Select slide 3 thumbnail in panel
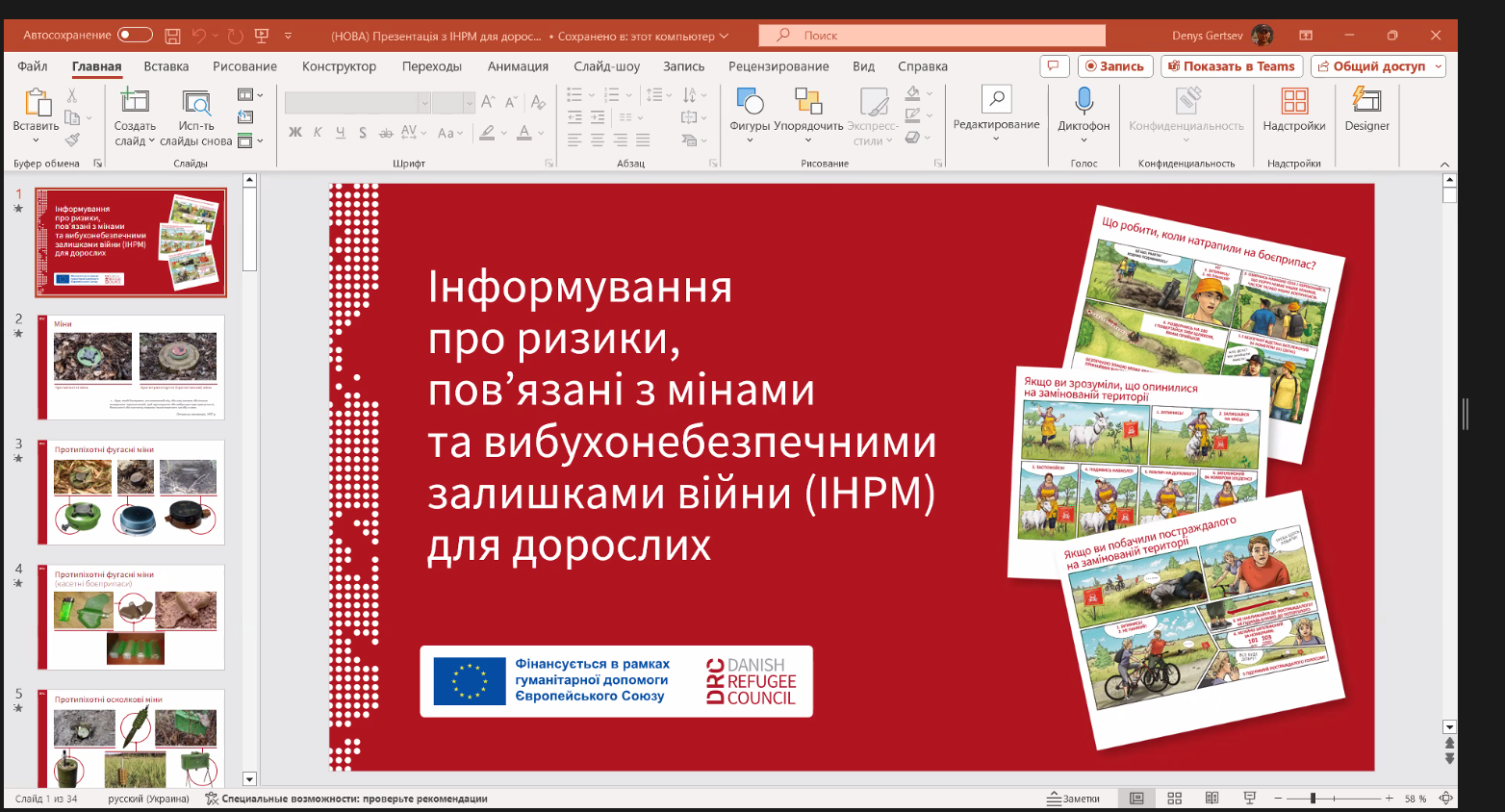Screen dimensions: 1505x812 (131, 492)
